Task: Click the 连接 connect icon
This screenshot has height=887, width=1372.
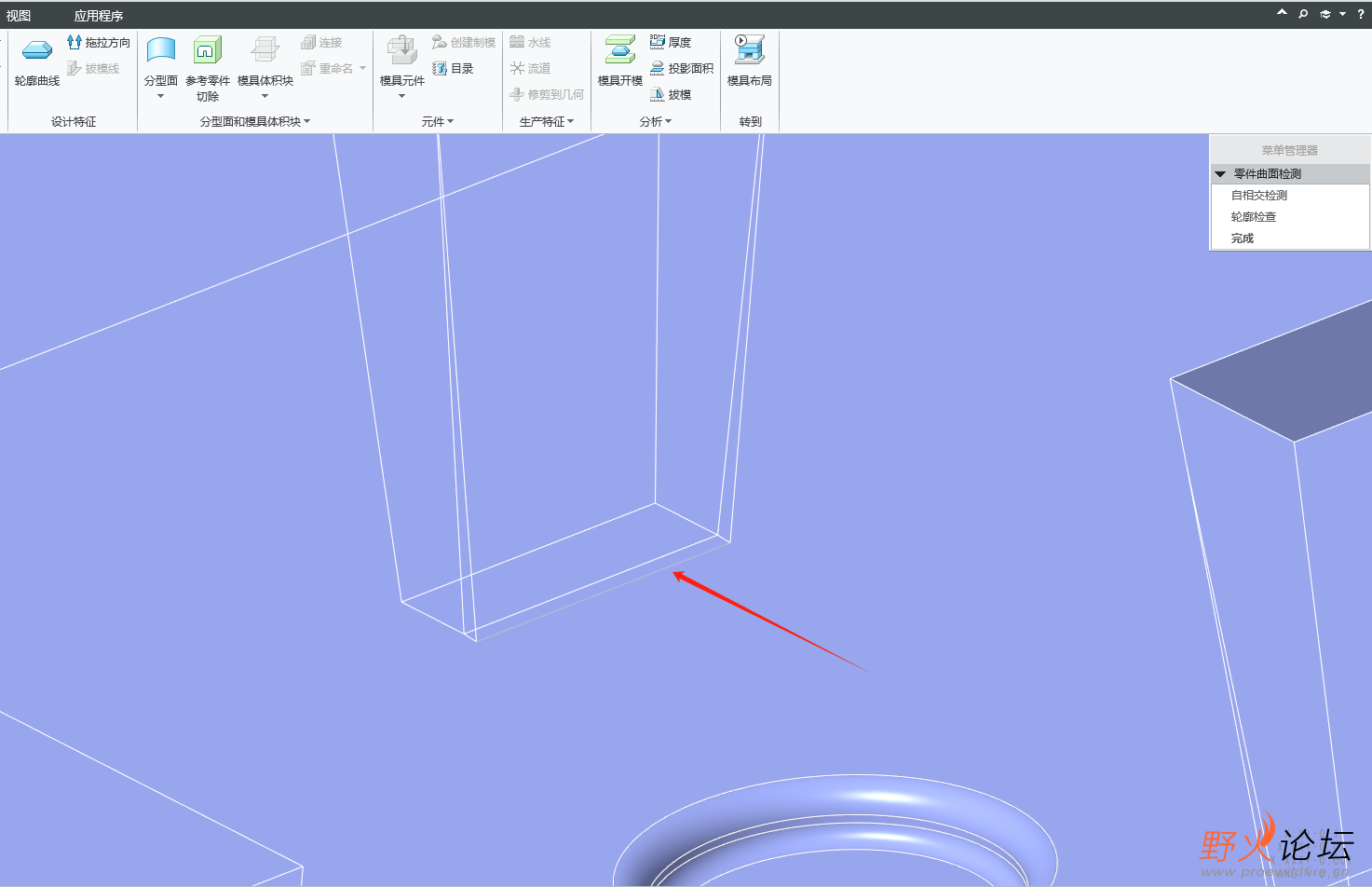Action: [x=308, y=42]
